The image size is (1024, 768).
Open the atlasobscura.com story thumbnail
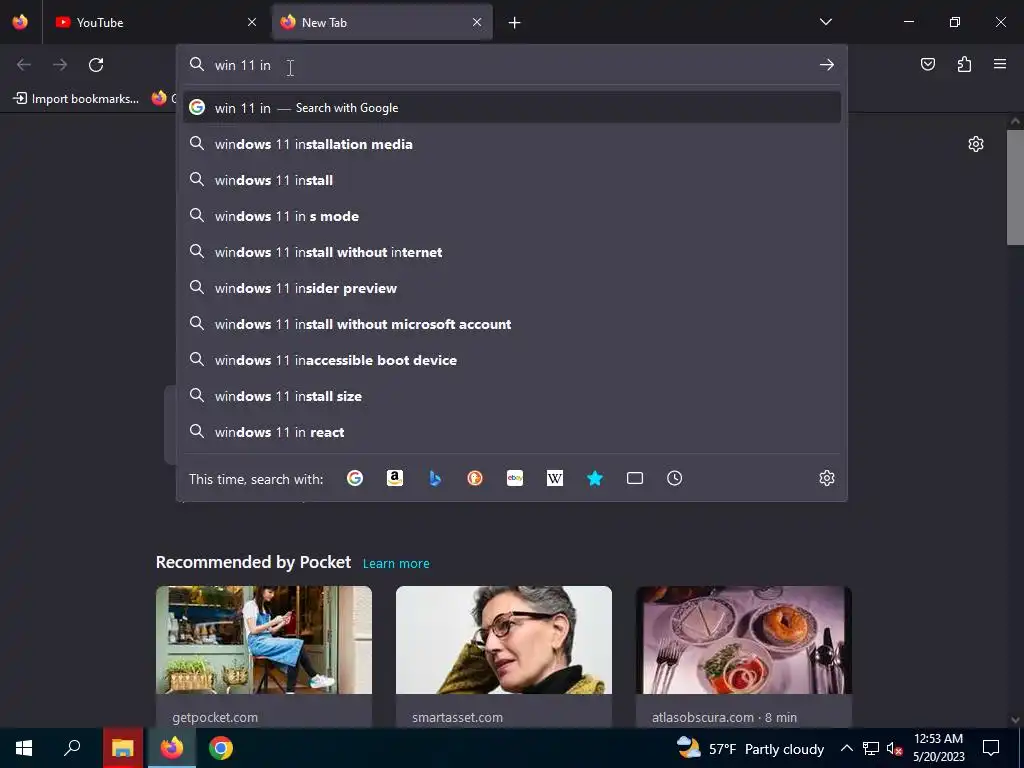pyautogui.click(x=744, y=640)
